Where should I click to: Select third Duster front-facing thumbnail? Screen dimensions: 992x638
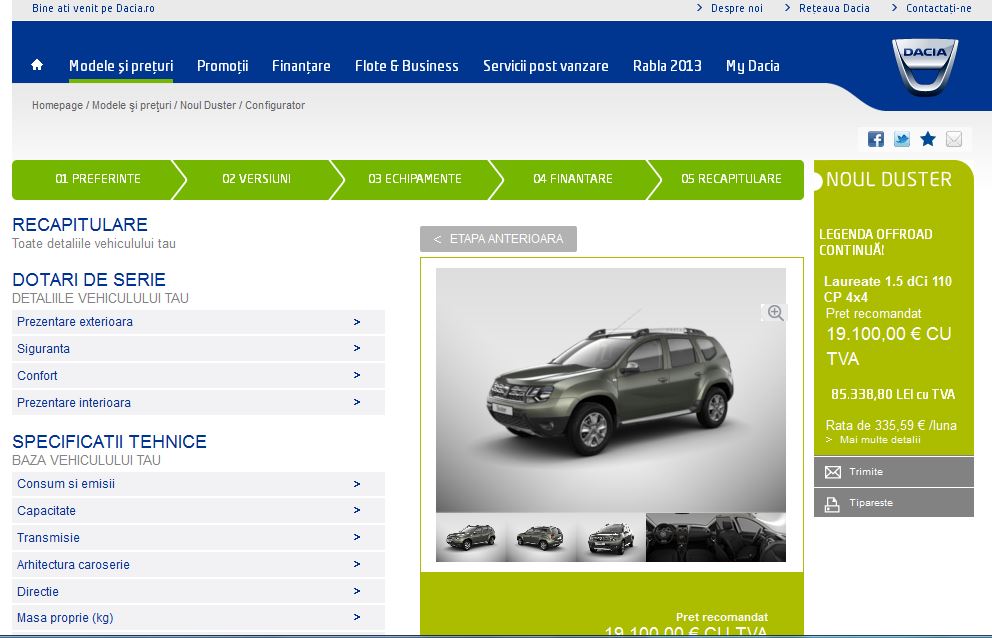coord(611,537)
